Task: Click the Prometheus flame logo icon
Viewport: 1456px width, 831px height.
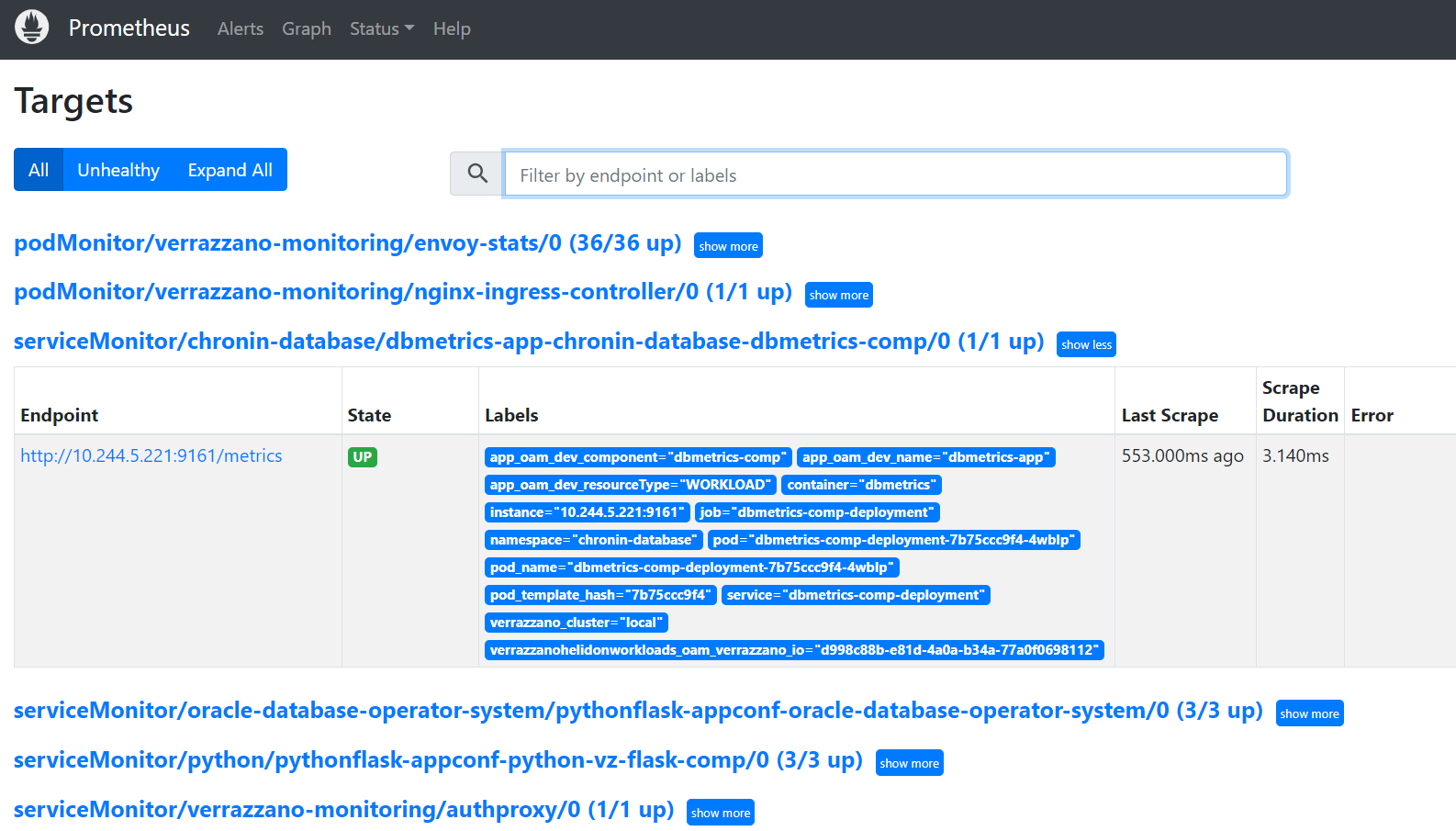Action: (x=32, y=28)
